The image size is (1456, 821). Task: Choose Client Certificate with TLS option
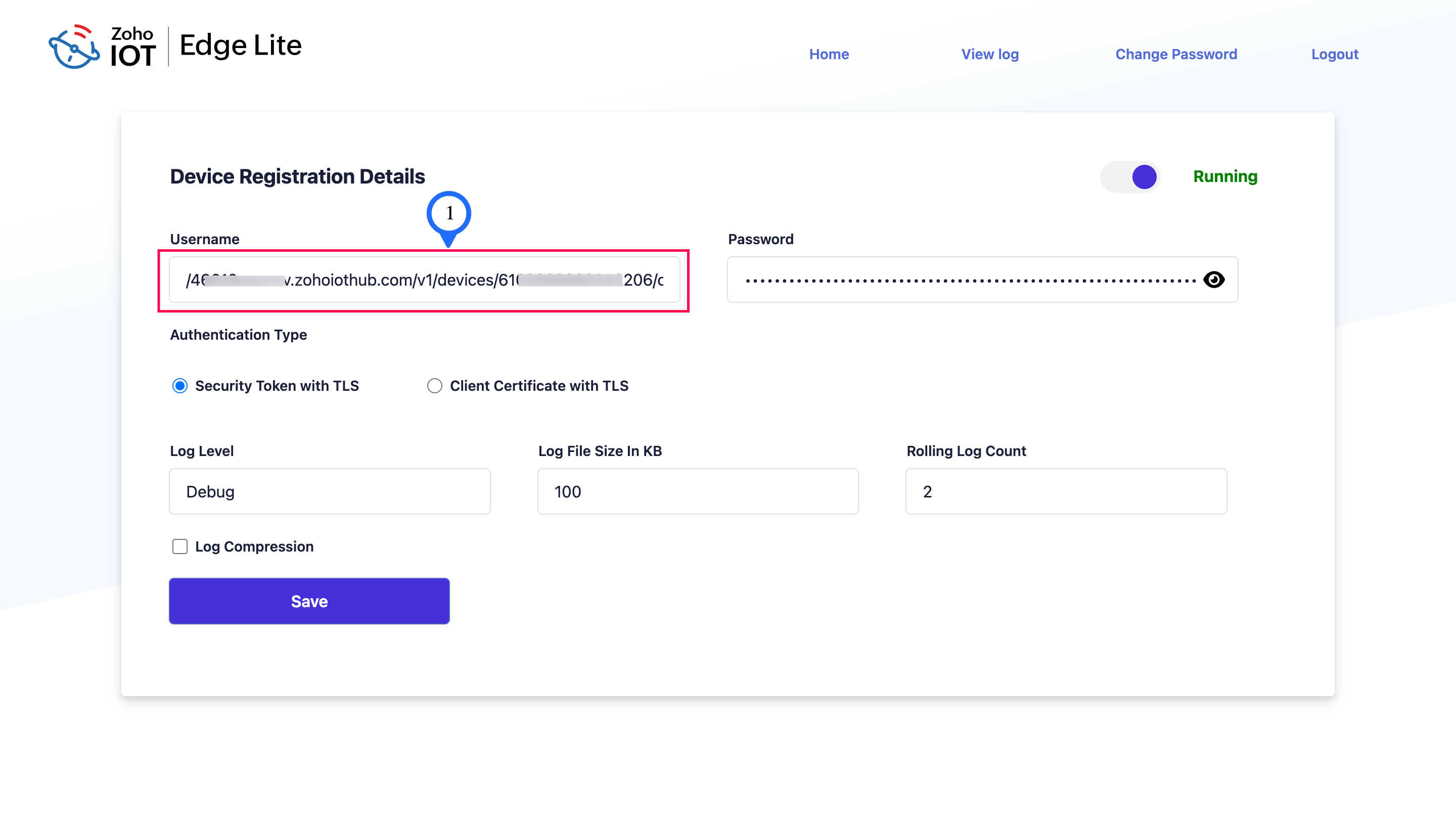[x=434, y=386]
